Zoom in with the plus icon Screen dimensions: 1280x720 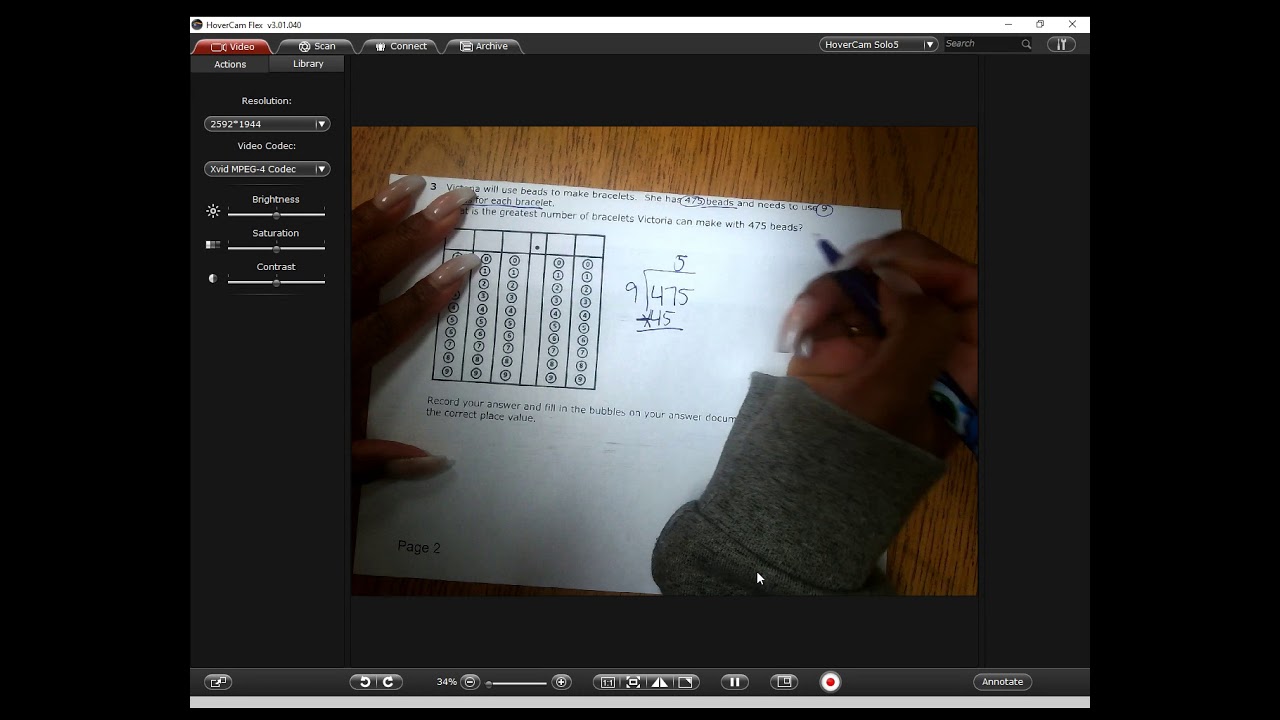point(561,682)
